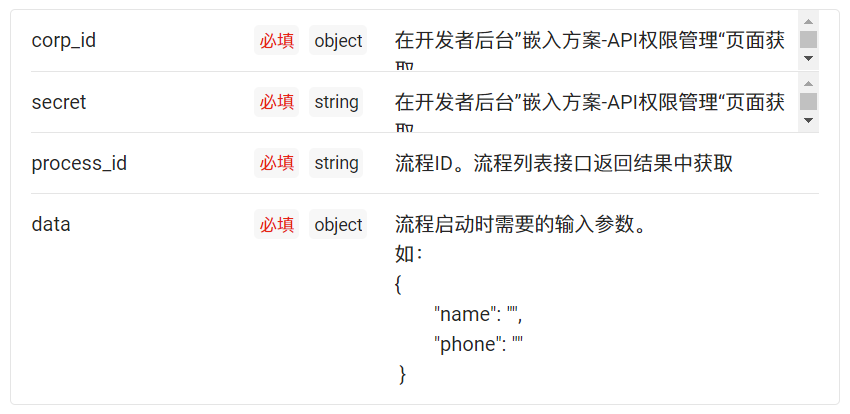Click the 必填 badge beside data
Viewport: 850px width, 414px height.
click(276, 224)
